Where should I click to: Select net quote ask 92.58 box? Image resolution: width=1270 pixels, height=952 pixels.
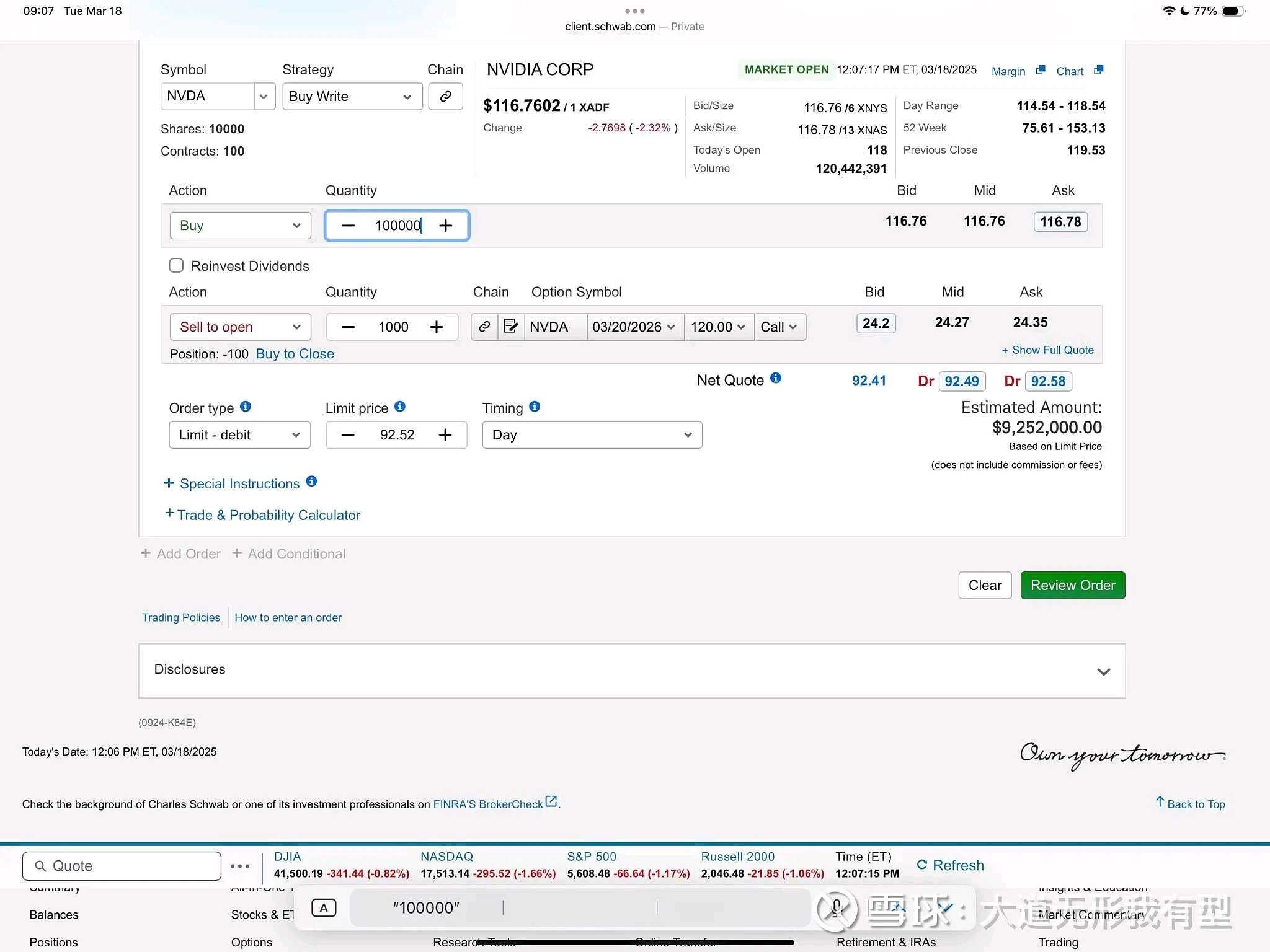[x=1048, y=381]
